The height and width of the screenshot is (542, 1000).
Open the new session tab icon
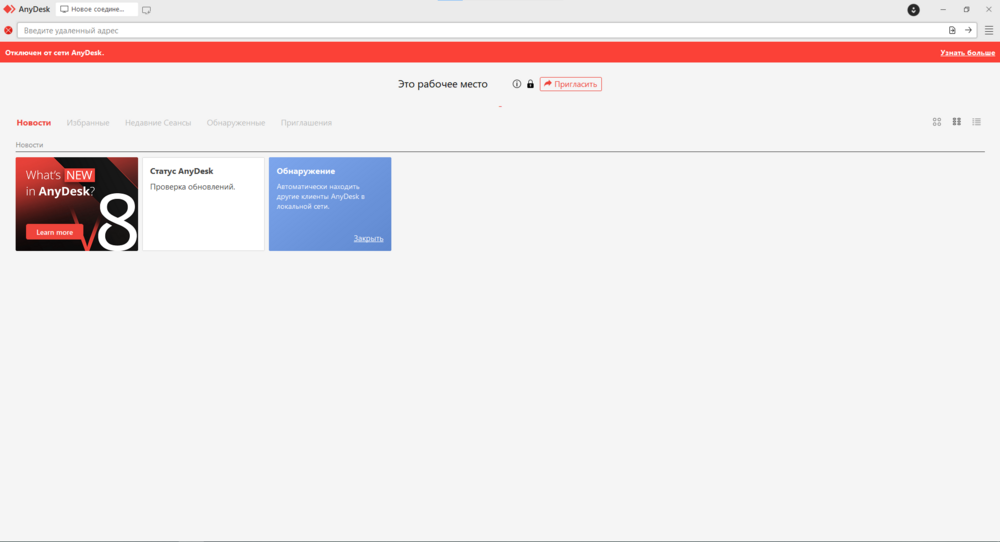(147, 10)
